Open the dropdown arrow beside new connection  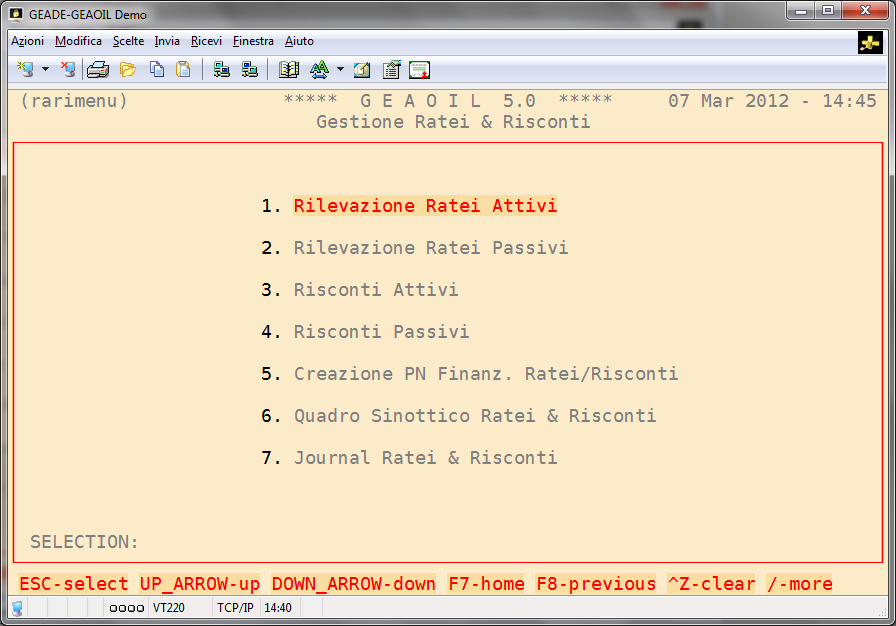[45, 70]
